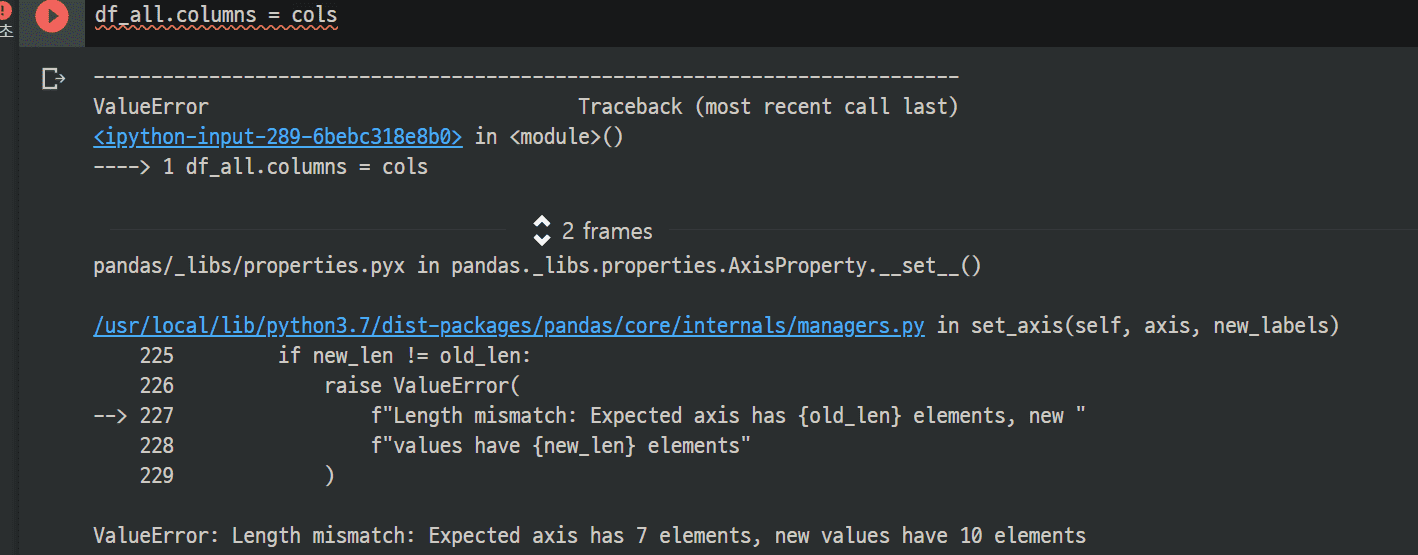Image resolution: width=1418 pixels, height=555 pixels.
Task: Click the red error indicator badge
Action: [x=5, y=12]
